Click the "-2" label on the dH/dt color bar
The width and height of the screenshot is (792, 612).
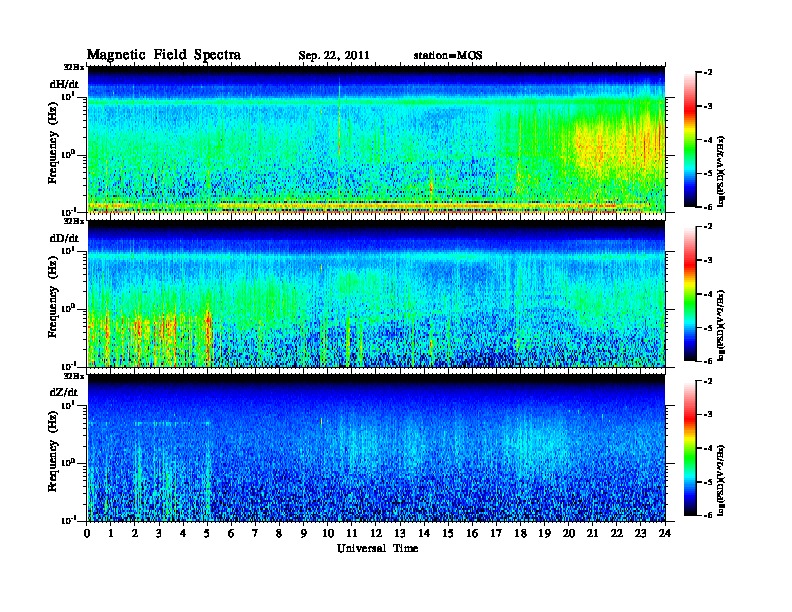(x=708, y=73)
